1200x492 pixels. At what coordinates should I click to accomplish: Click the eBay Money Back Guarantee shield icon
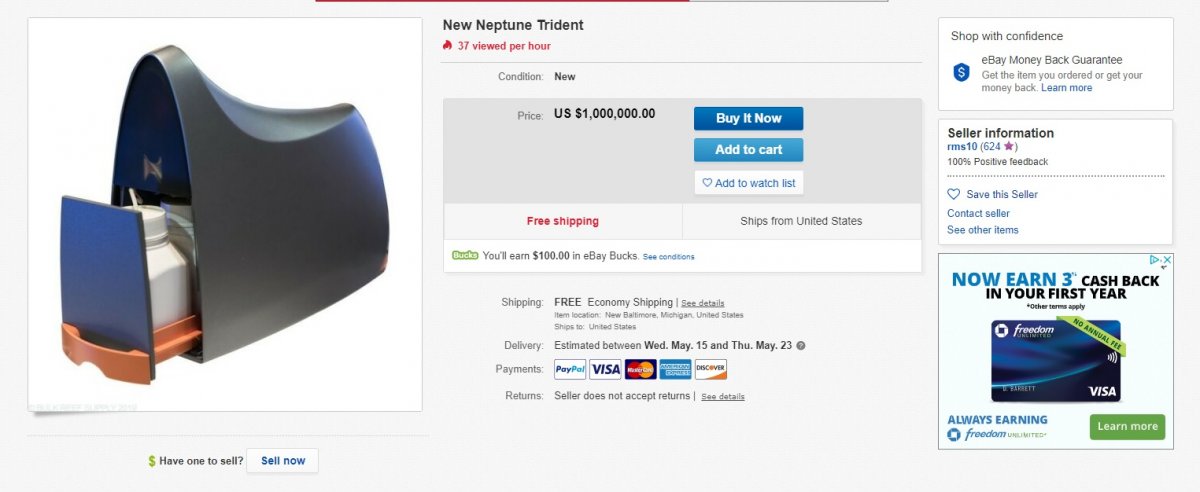tap(961, 72)
